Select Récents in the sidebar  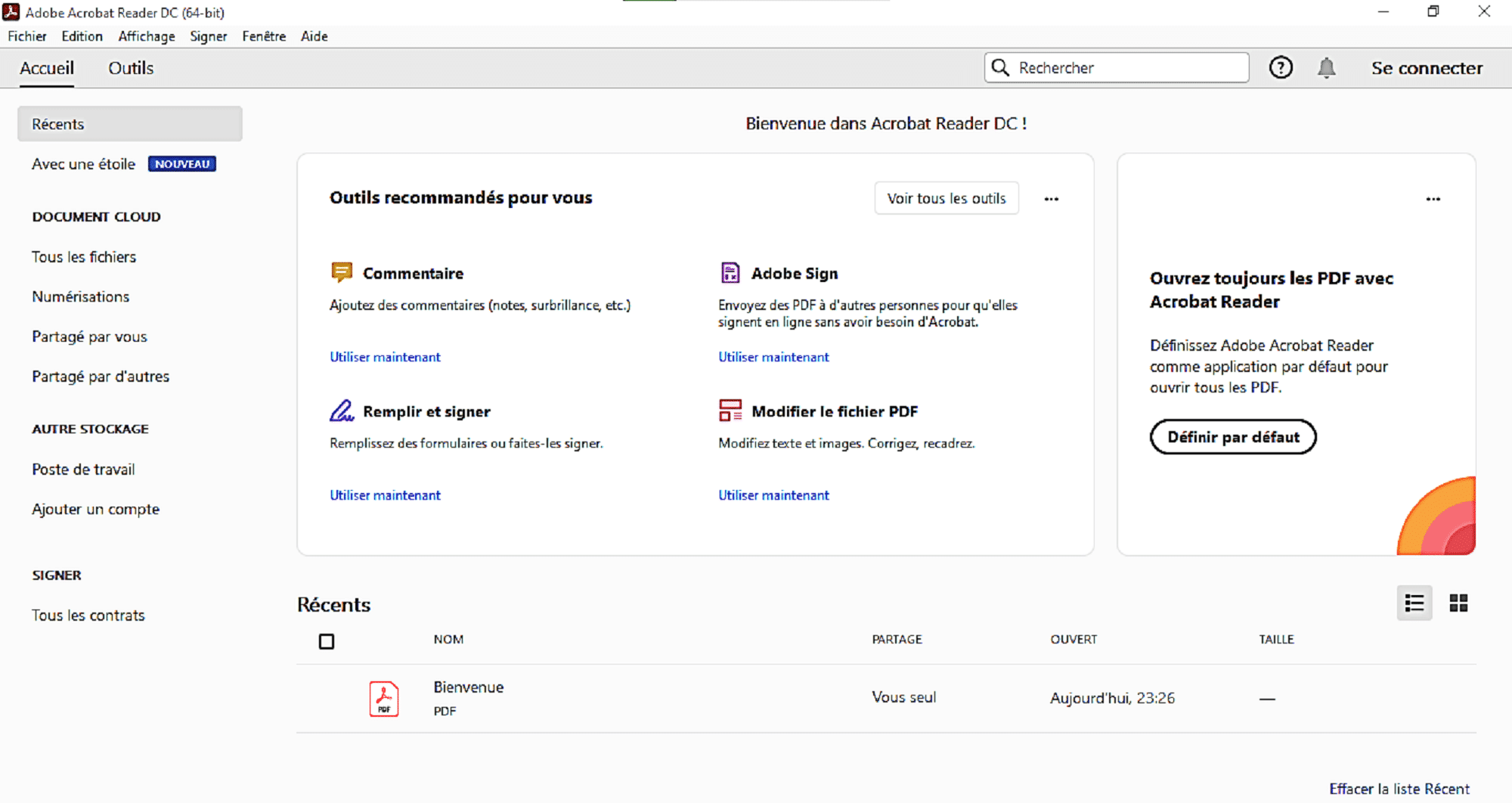130,124
